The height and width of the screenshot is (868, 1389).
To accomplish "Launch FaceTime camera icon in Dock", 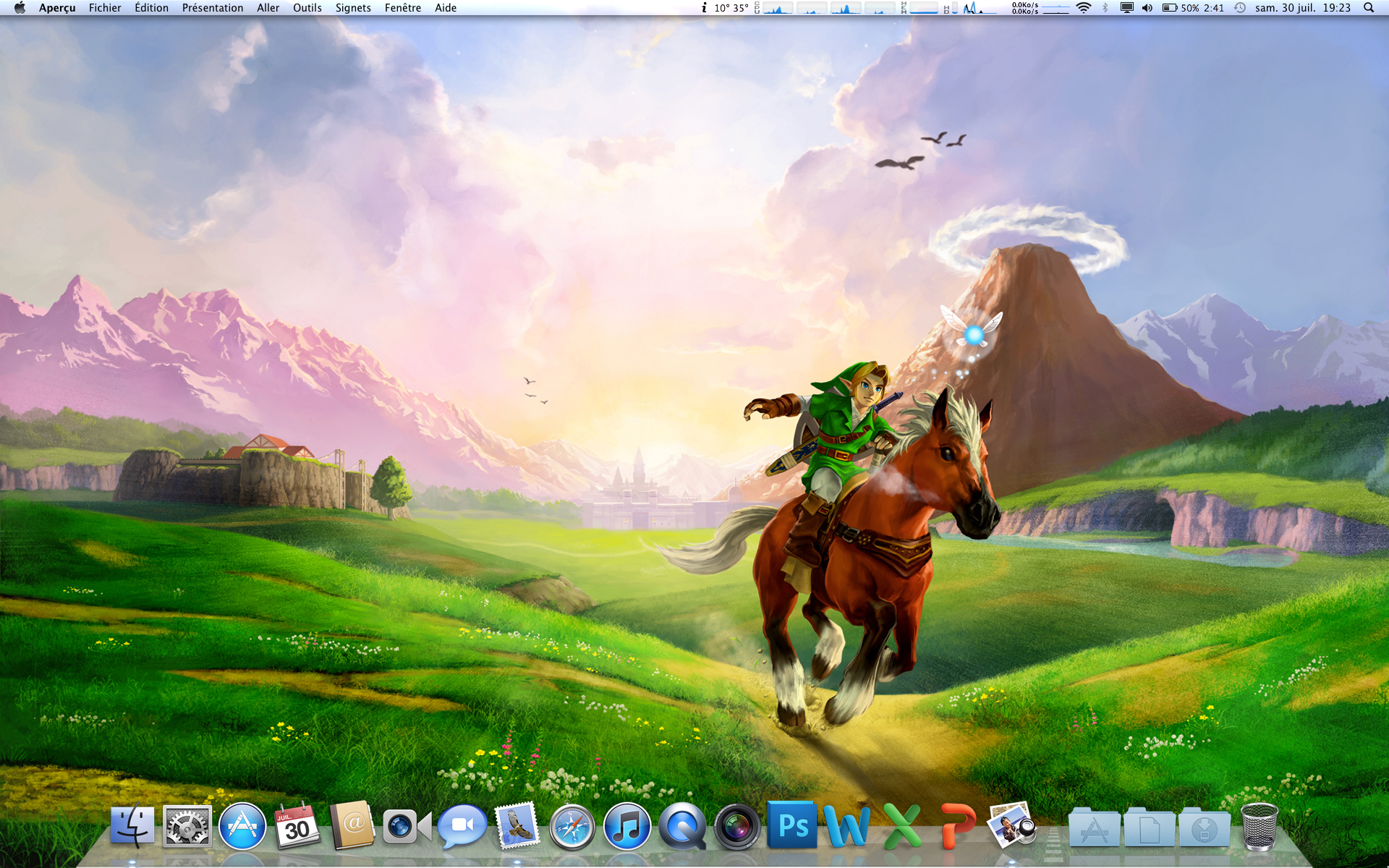I will pos(407,827).
